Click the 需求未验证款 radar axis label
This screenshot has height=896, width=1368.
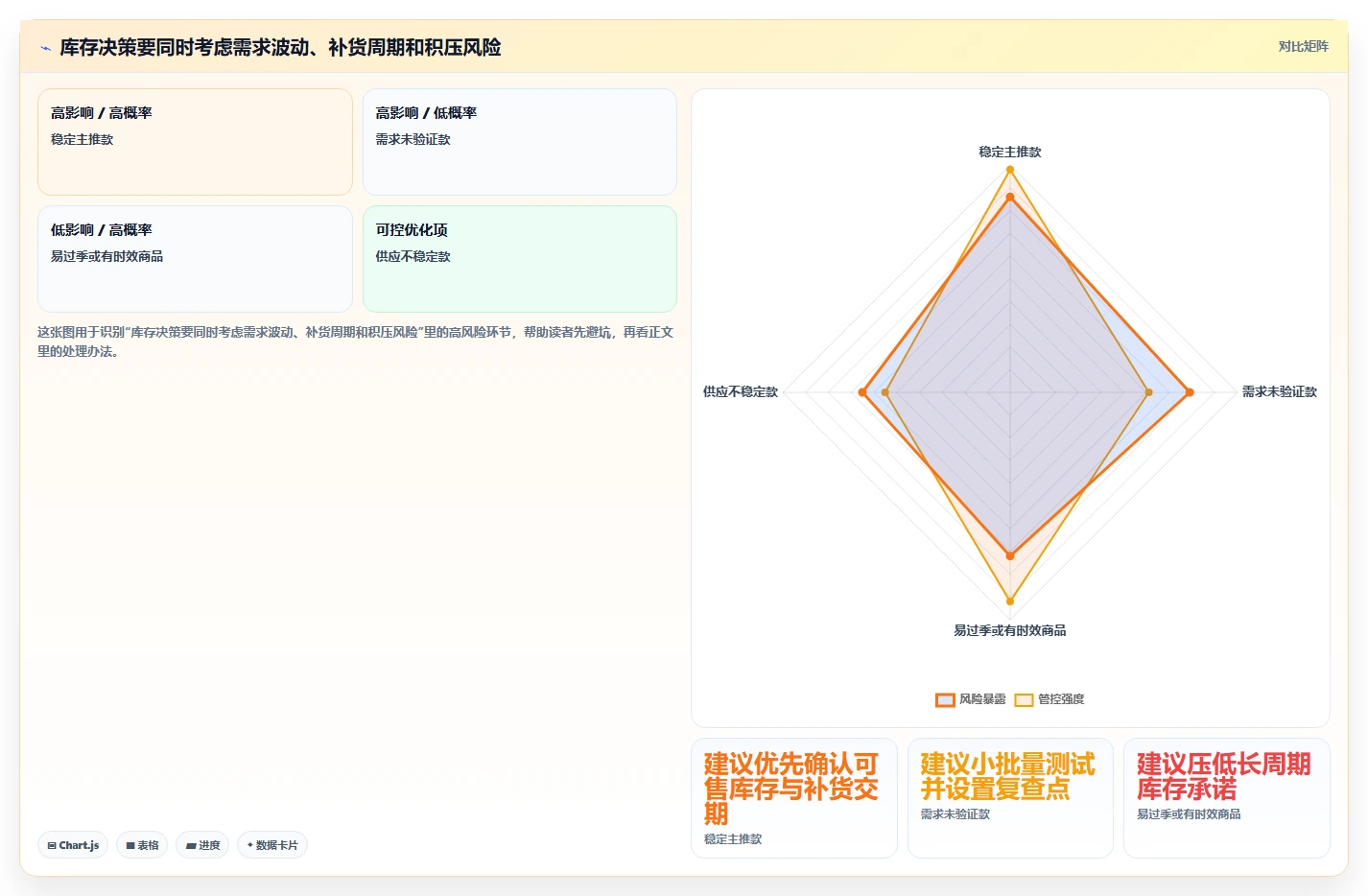coord(1280,391)
